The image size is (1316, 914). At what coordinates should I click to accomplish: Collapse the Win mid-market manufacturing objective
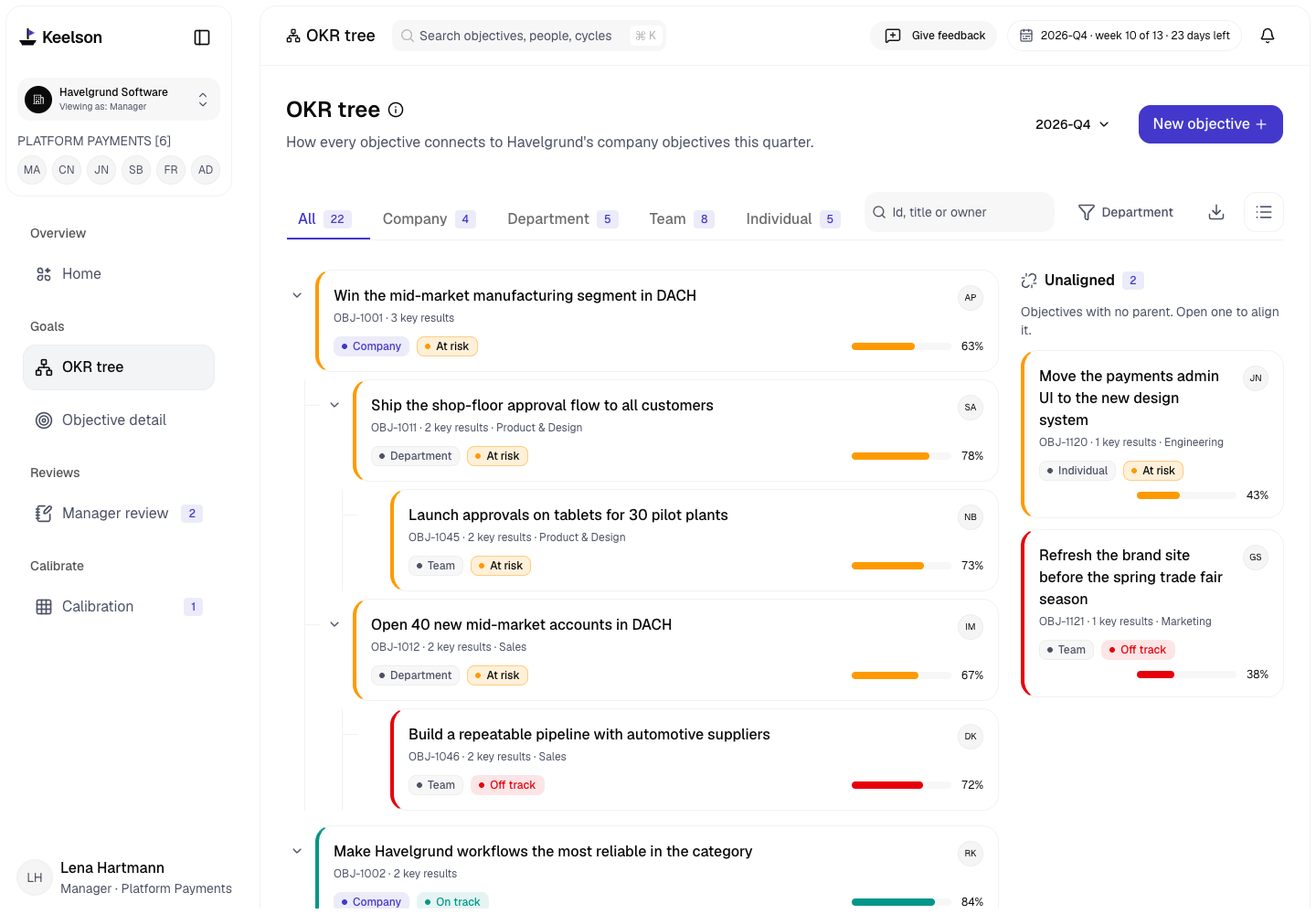coord(297,295)
